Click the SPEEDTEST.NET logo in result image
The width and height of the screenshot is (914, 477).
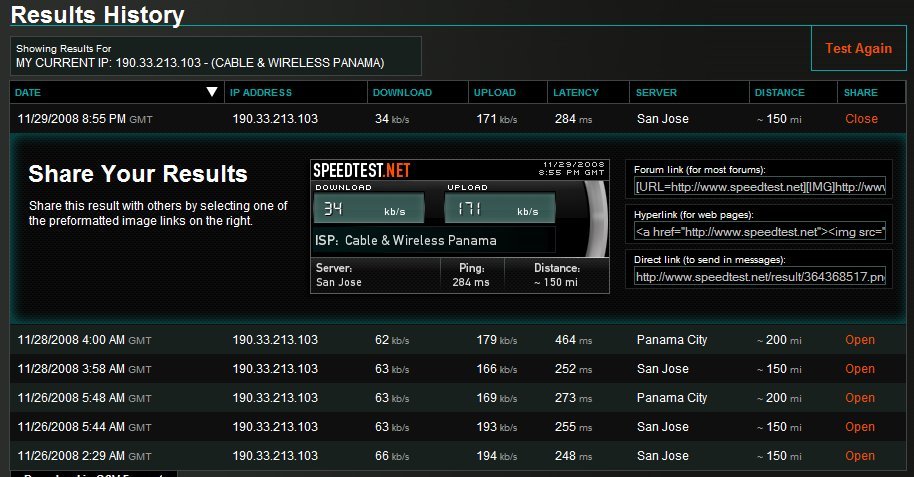(x=361, y=170)
